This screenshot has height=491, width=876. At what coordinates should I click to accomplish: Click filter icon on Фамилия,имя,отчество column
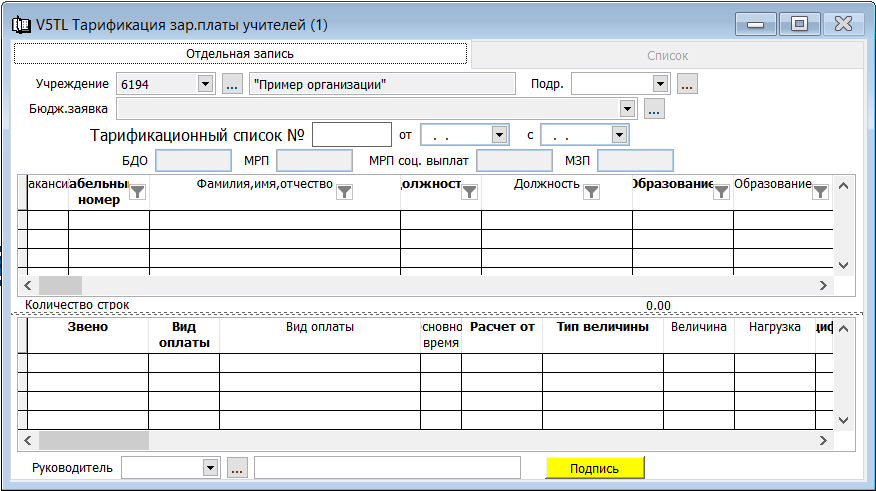click(x=344, y=192)
